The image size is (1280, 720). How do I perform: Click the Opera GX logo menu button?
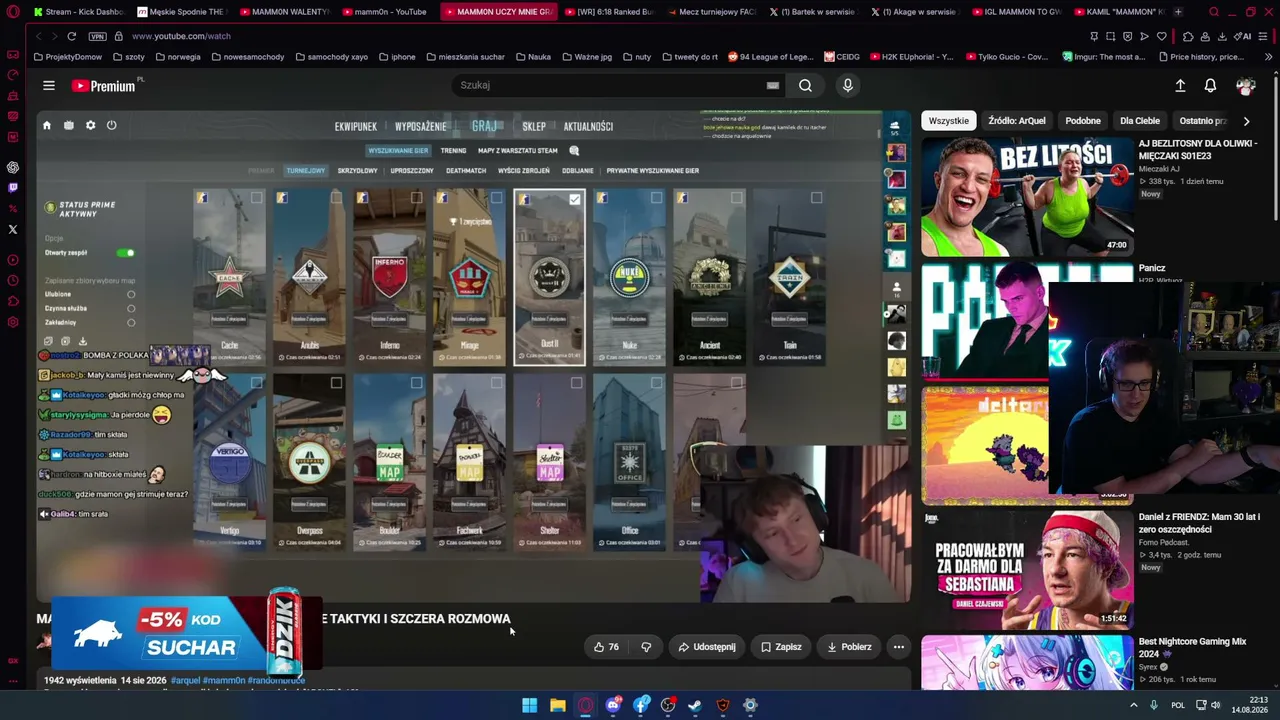pyautogui.click(x=13, y=12)
